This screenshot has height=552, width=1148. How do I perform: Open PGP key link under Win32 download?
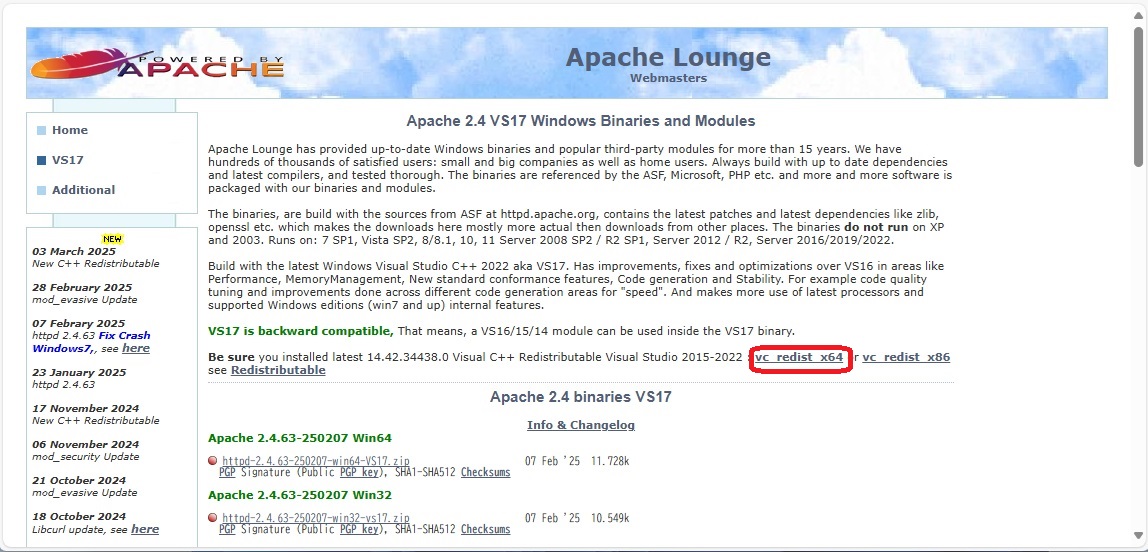pyautogui.click(x=361, y=529)
